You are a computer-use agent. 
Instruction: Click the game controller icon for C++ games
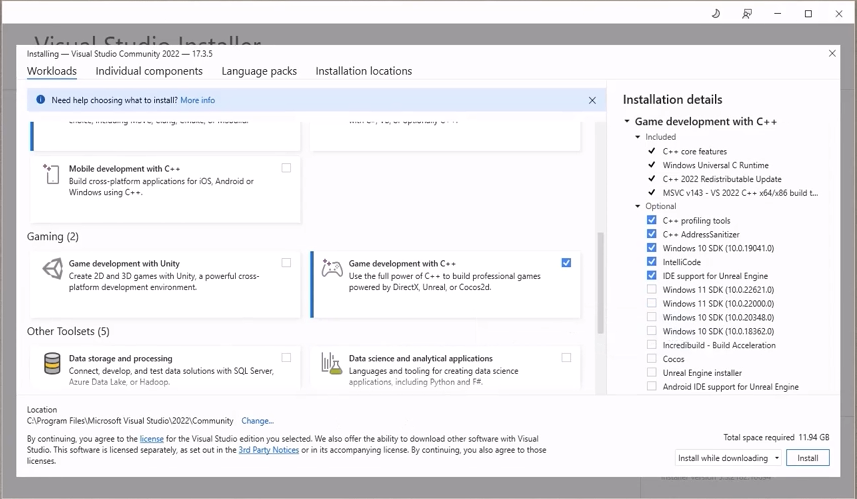coord(332,268)
